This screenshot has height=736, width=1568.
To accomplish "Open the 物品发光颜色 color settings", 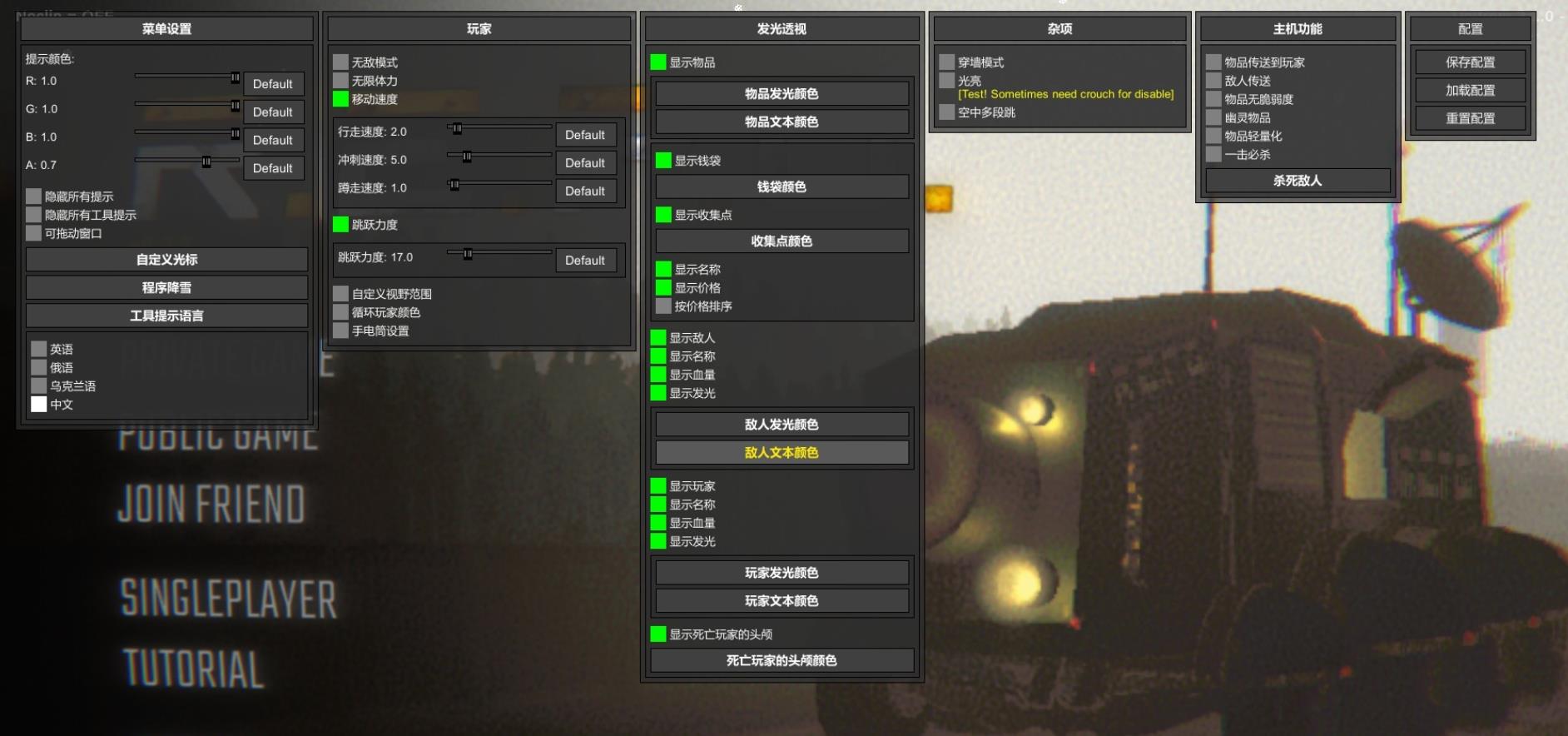I will pyautogui.click(x=782, y=94).
